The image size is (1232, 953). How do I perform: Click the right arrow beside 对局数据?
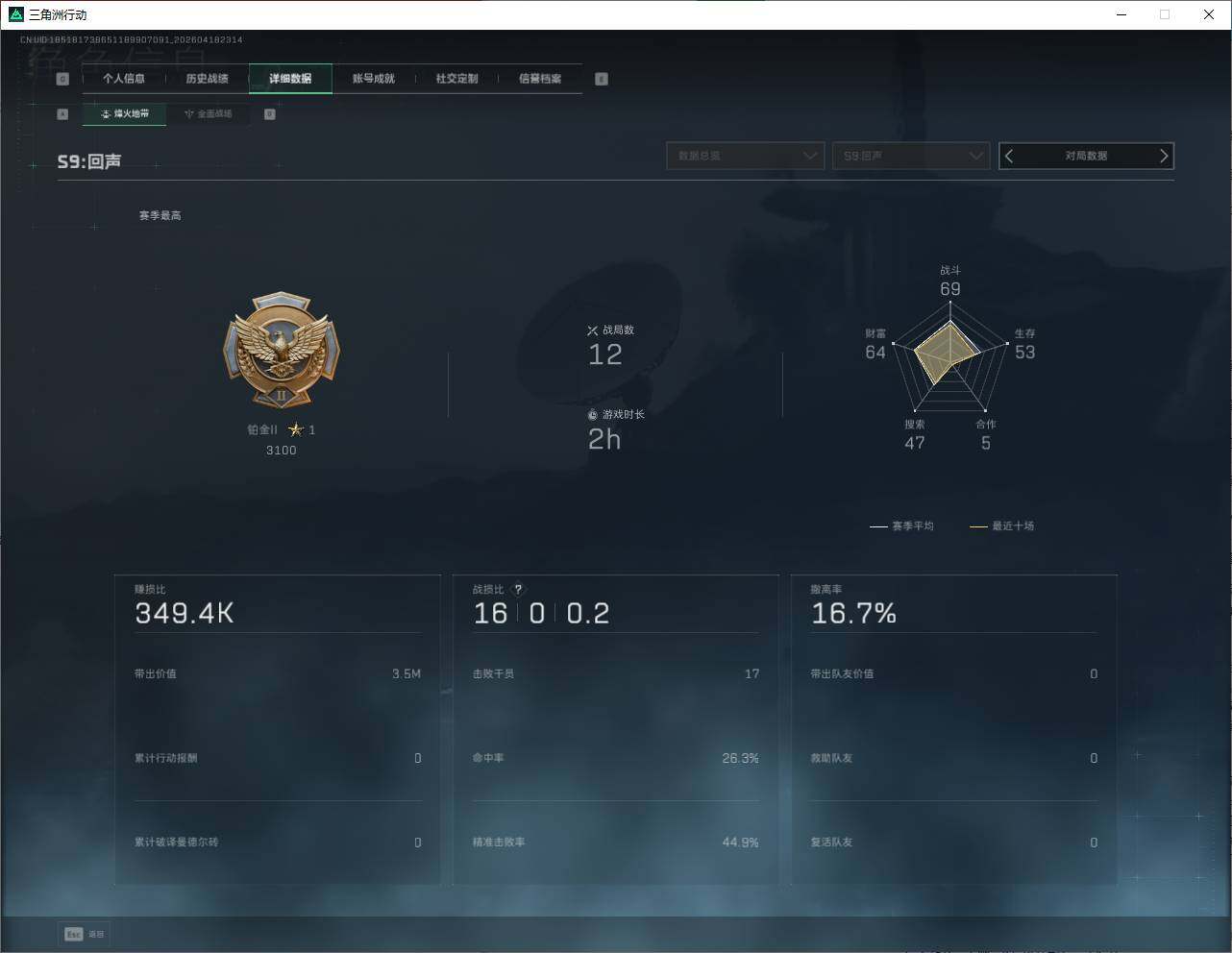coord(1164,156)
